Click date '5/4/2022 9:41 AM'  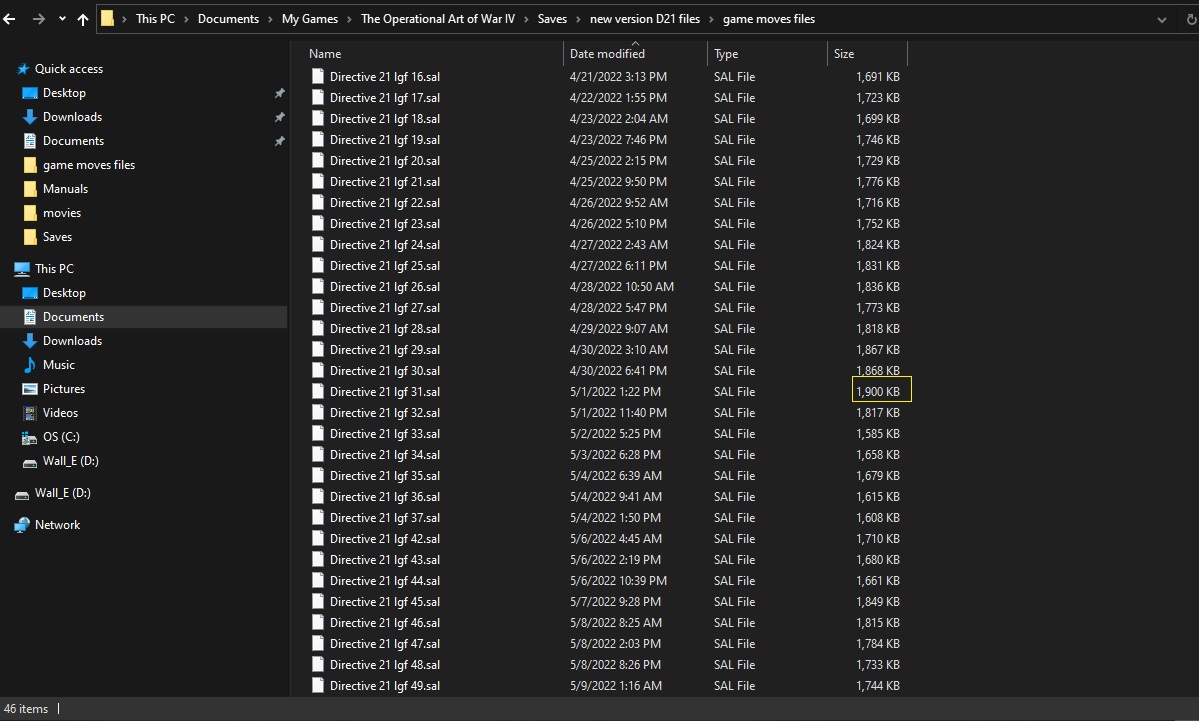616,496
